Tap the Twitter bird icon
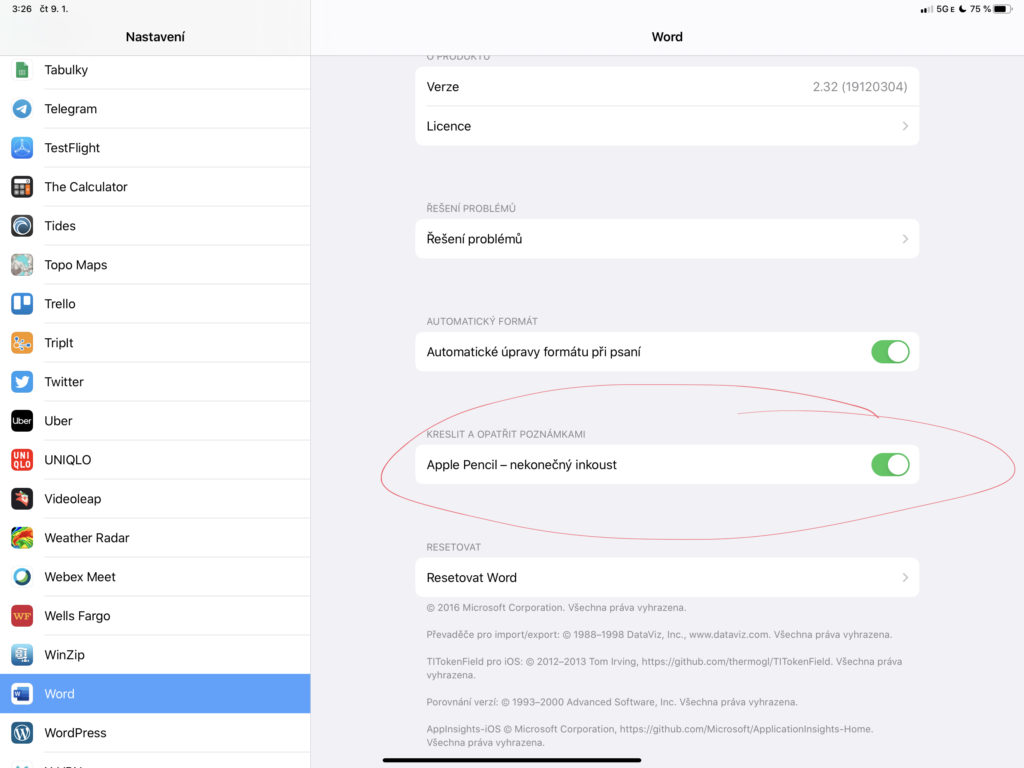The height and width of the screenshot is (768, 1024). coord(22,382)
